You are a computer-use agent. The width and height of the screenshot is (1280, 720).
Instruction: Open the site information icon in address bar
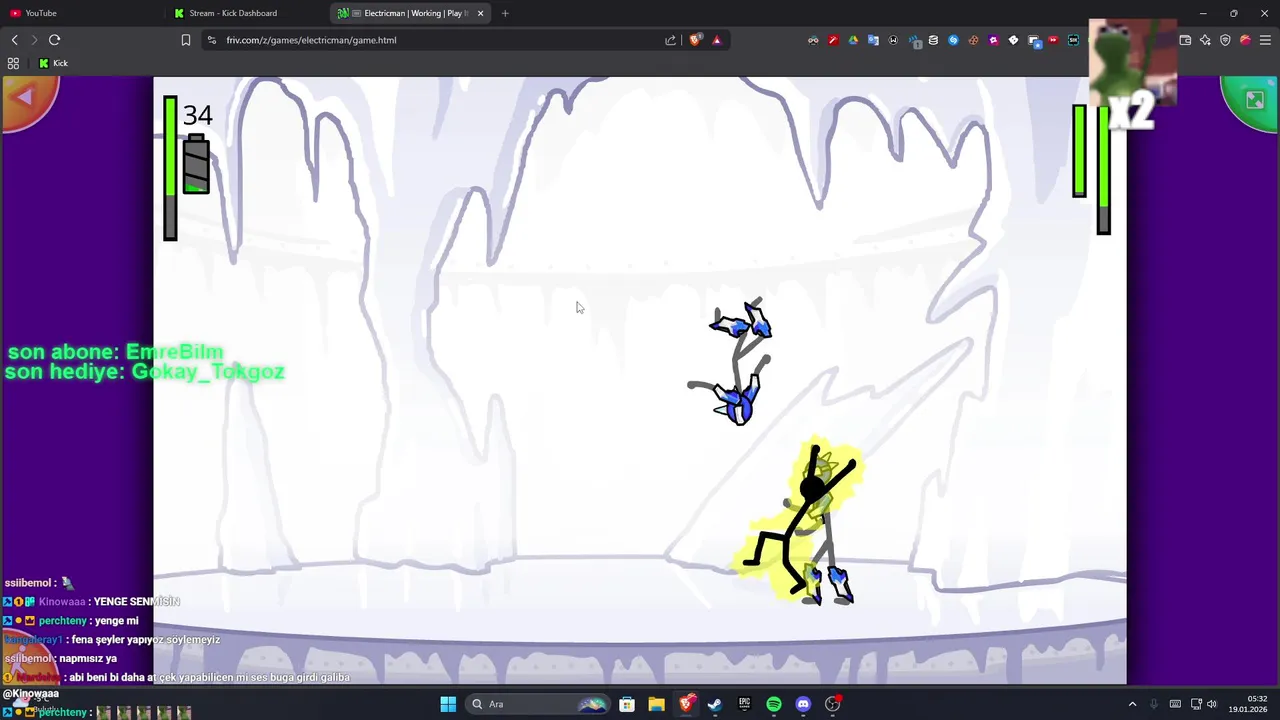click(210, 40)
